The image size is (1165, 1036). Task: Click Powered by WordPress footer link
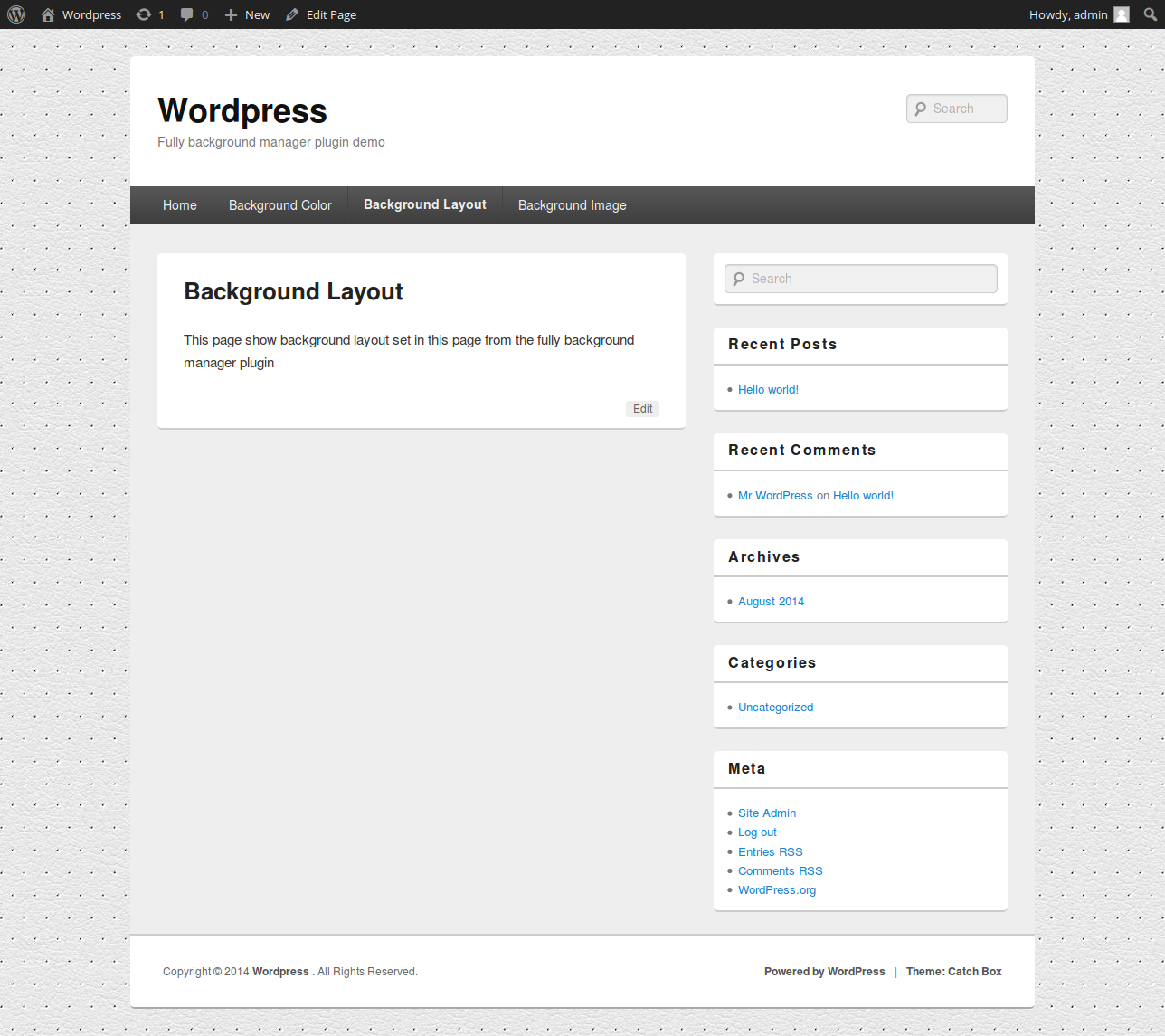825,972
